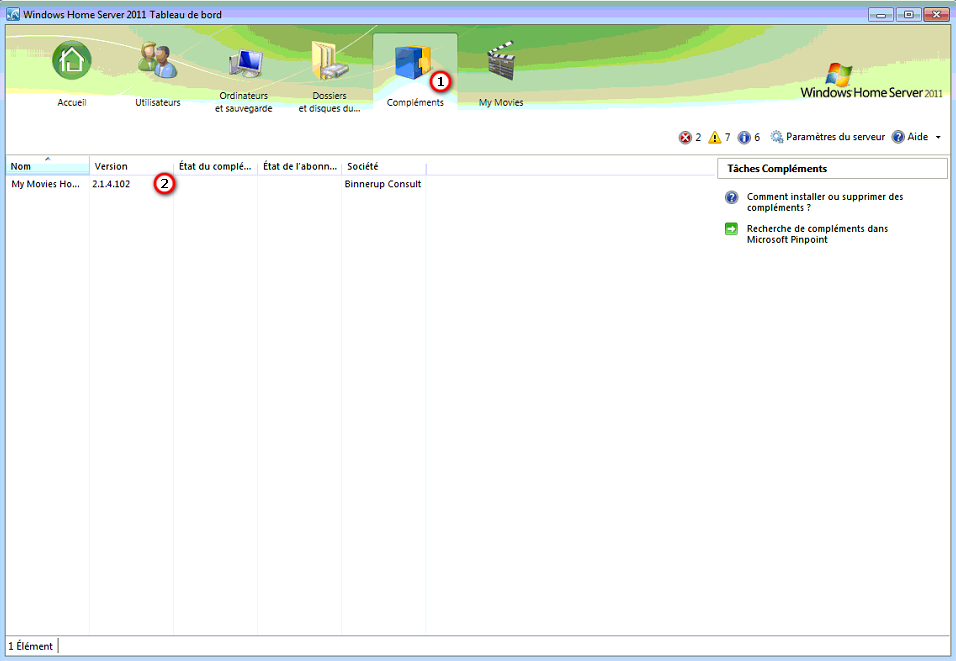Open Recherche de compléments dans Microsoft Pinpoint
956x661 pixels.
817,234
